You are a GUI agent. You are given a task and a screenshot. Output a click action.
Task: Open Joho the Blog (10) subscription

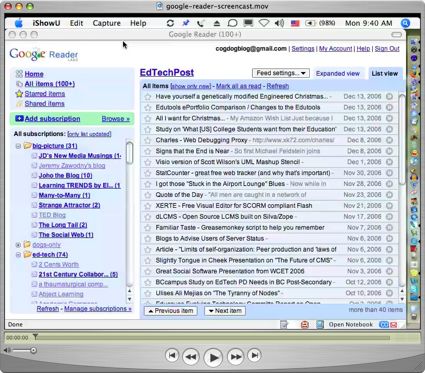point(65,175)
